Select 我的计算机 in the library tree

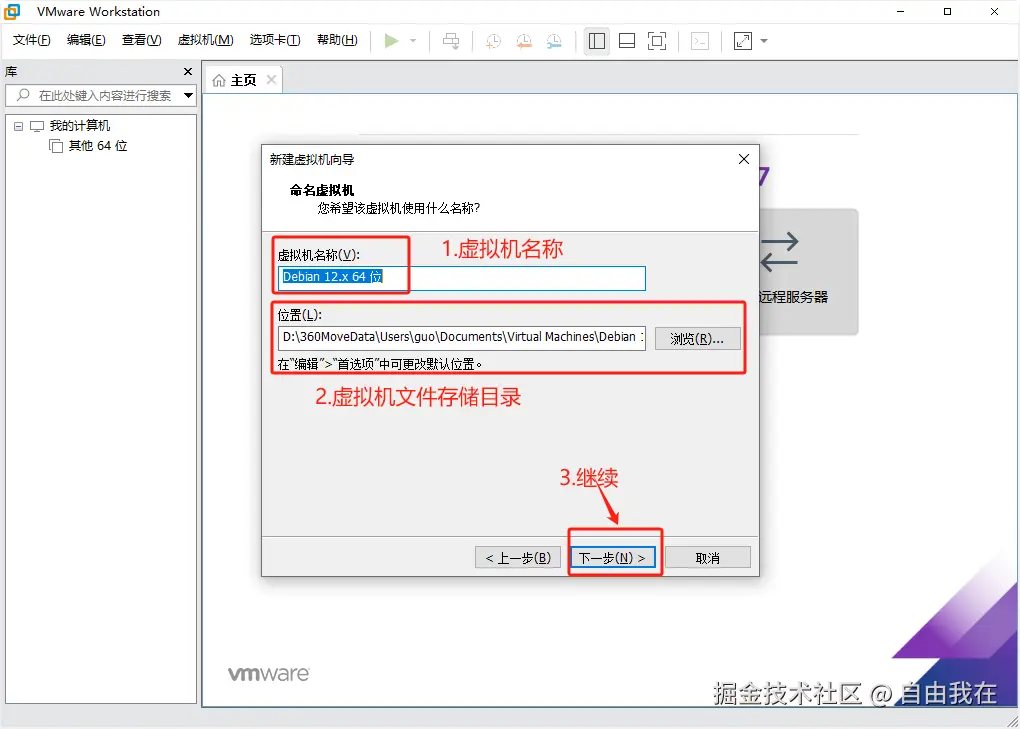tap(80, 126)
